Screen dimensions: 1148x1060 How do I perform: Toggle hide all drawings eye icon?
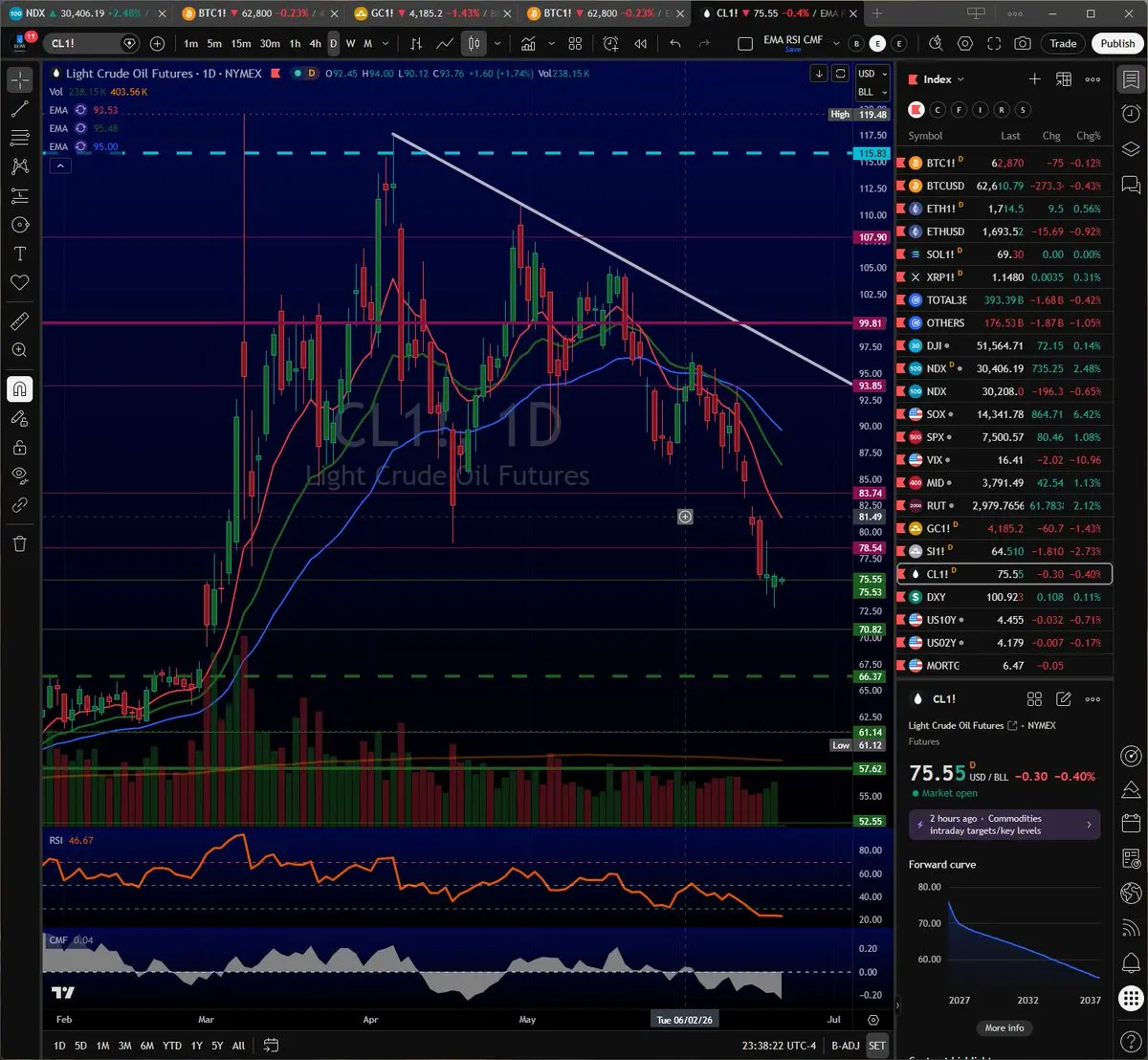[19, 475]
